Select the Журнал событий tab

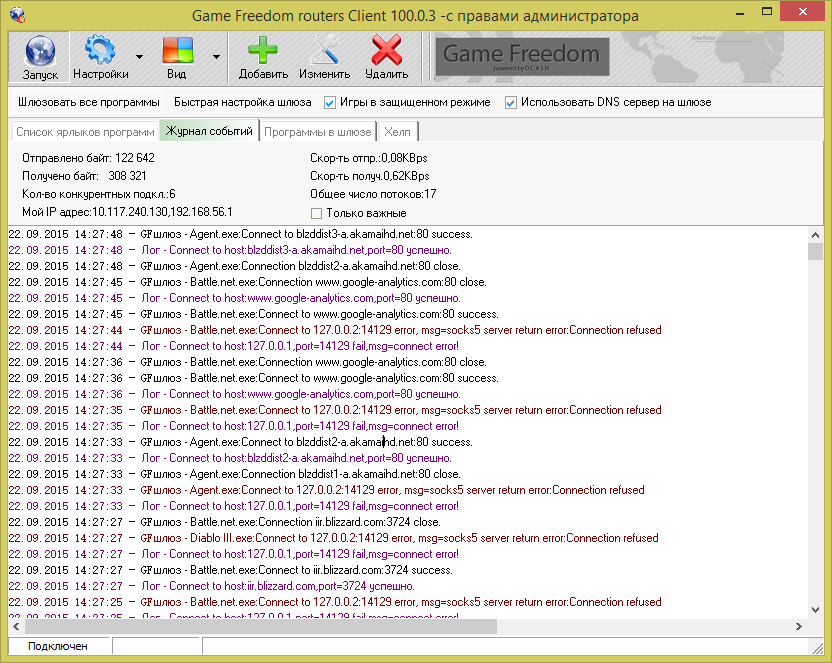pyautogui.click(x=209, y=130)
